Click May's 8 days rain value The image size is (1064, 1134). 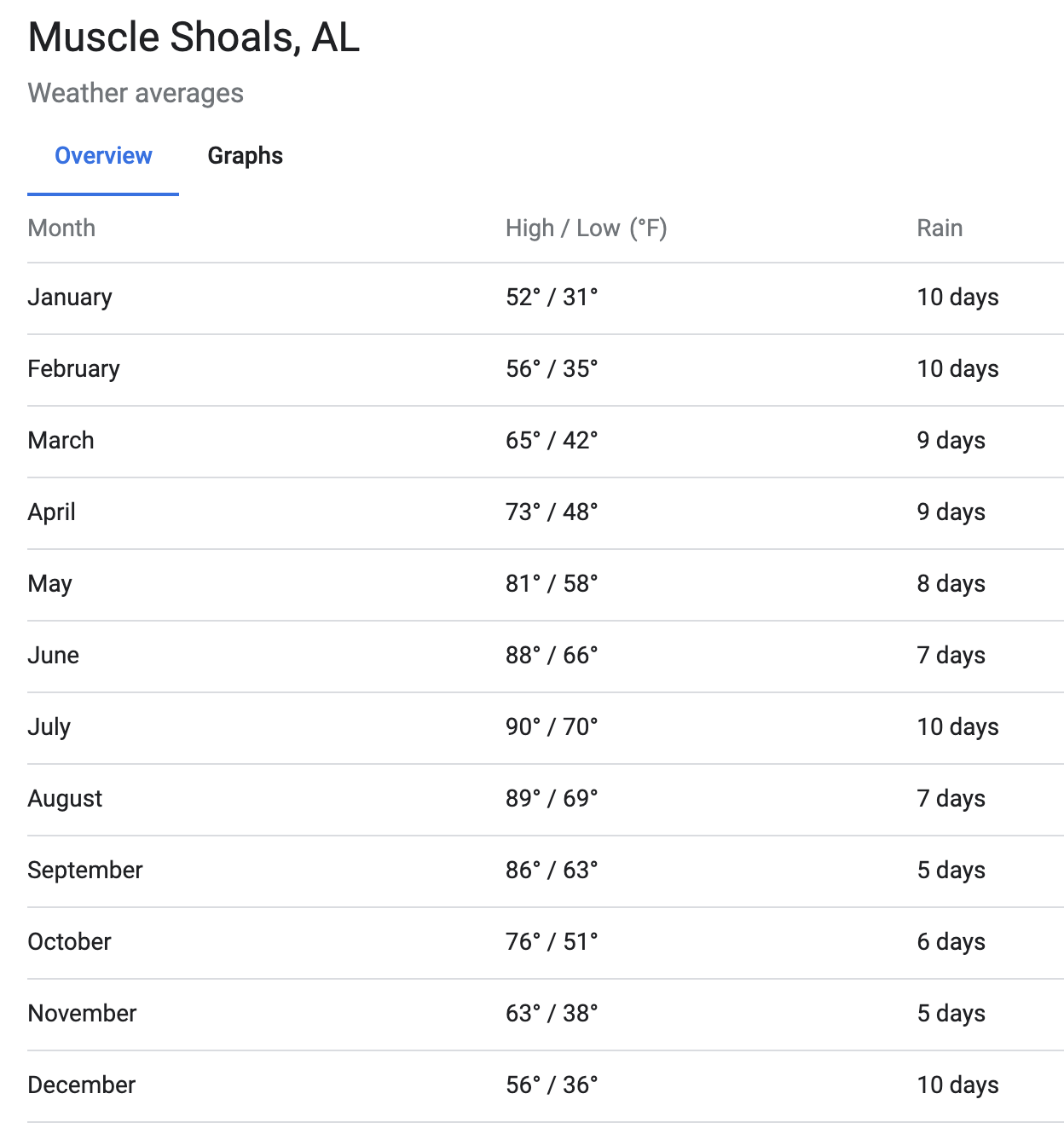pos(951,584)
